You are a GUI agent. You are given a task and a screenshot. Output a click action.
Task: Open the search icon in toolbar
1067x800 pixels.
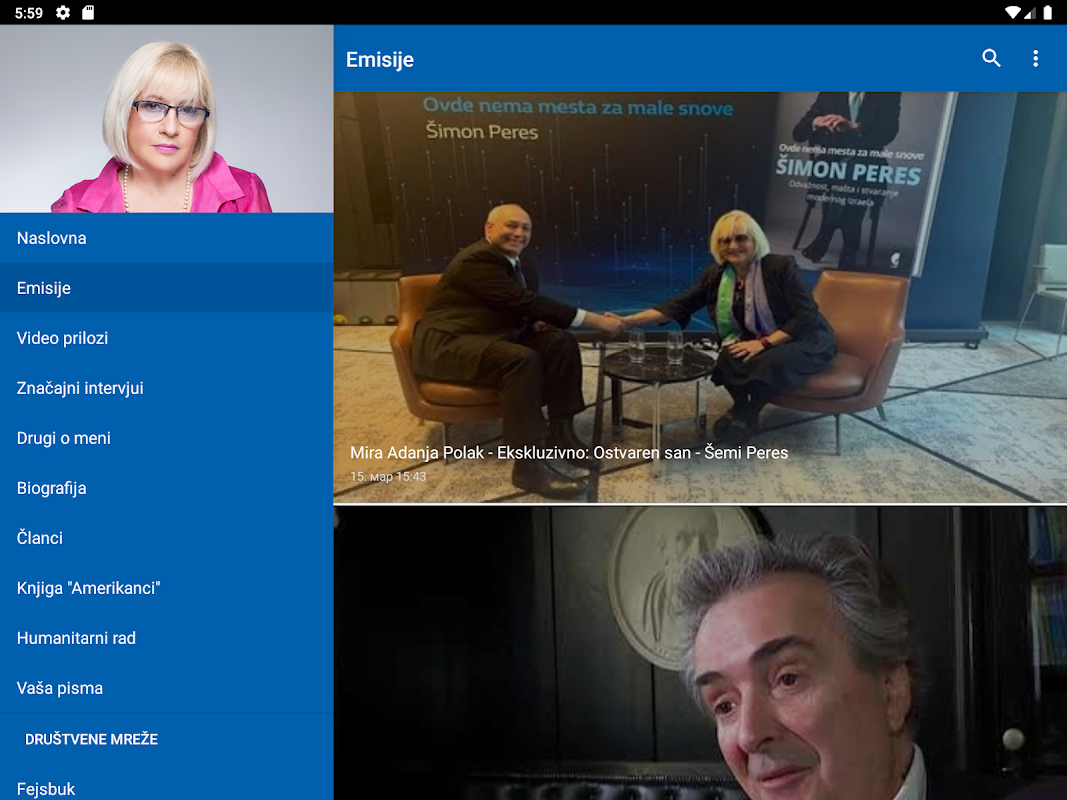991,59
